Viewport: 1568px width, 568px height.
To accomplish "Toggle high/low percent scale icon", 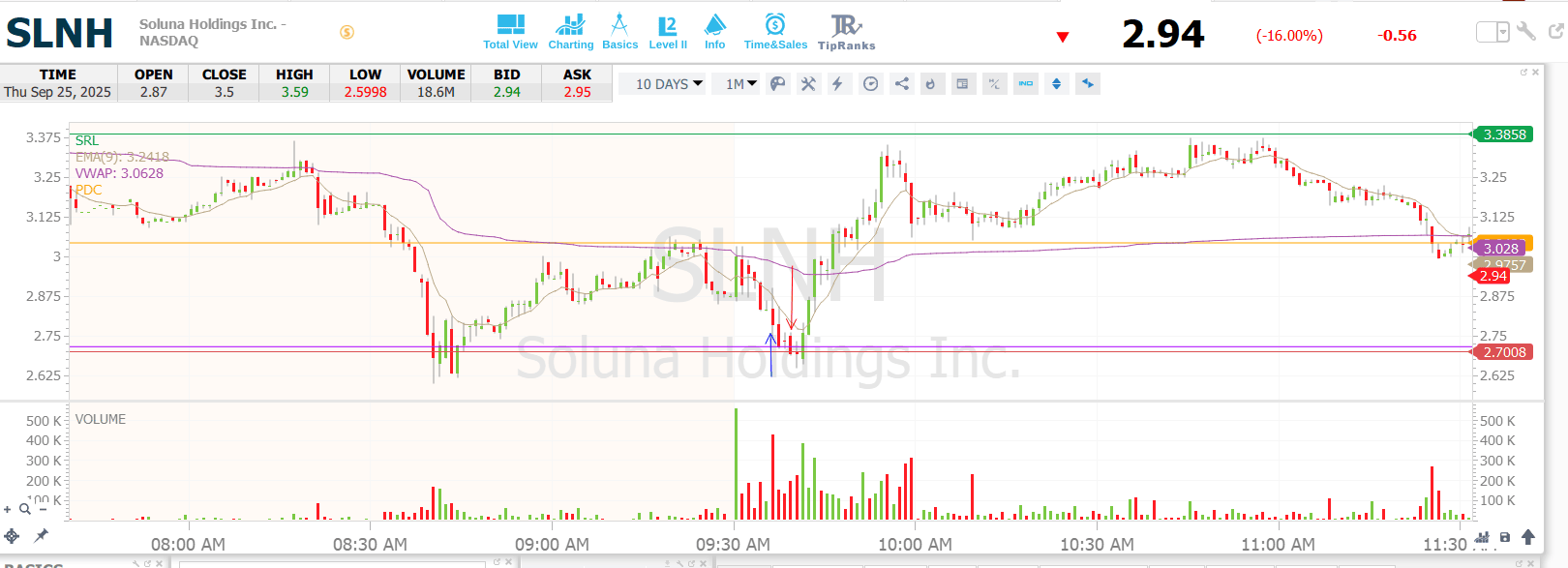I will [x=994, y=84].
